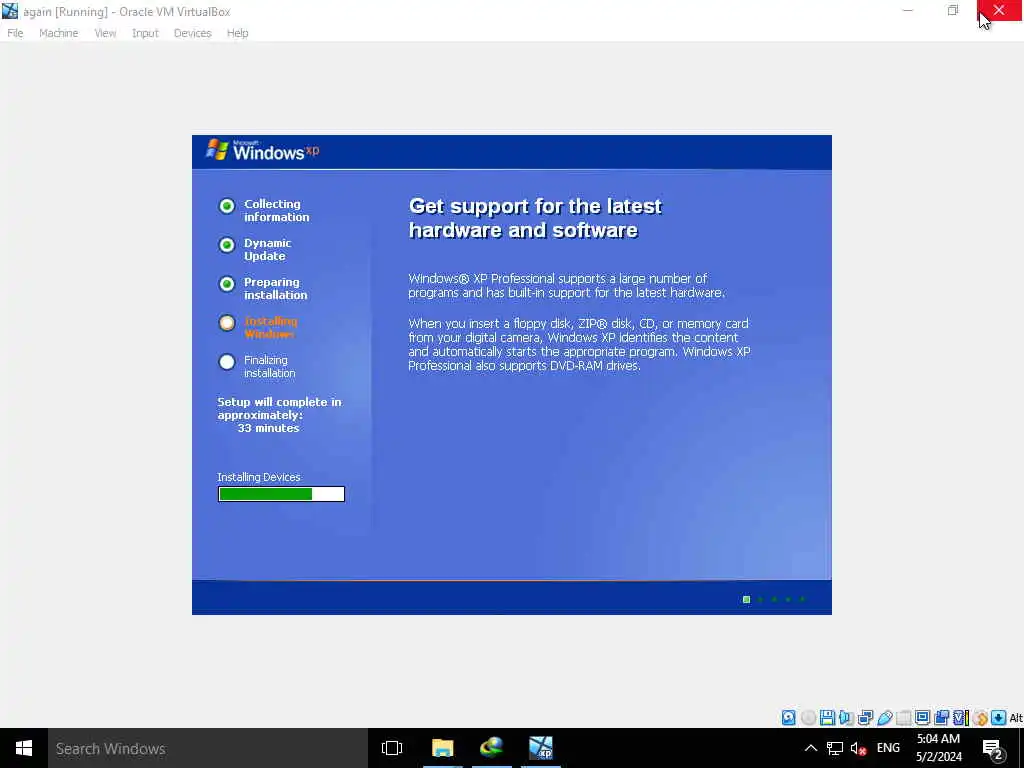Click the Installing Devices progress bar
This screenshot has width=1024, height=768.
[x=281, y=494]
